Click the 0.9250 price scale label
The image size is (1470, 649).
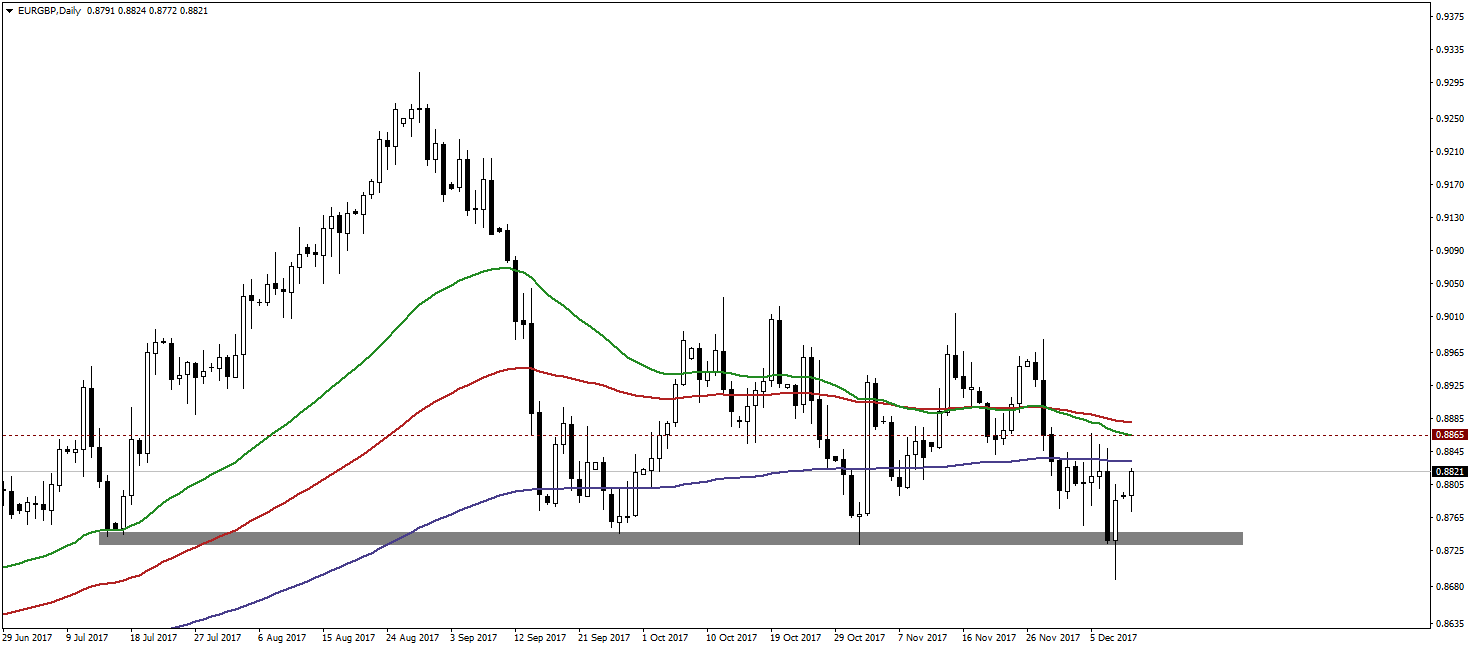[1451, 119]
